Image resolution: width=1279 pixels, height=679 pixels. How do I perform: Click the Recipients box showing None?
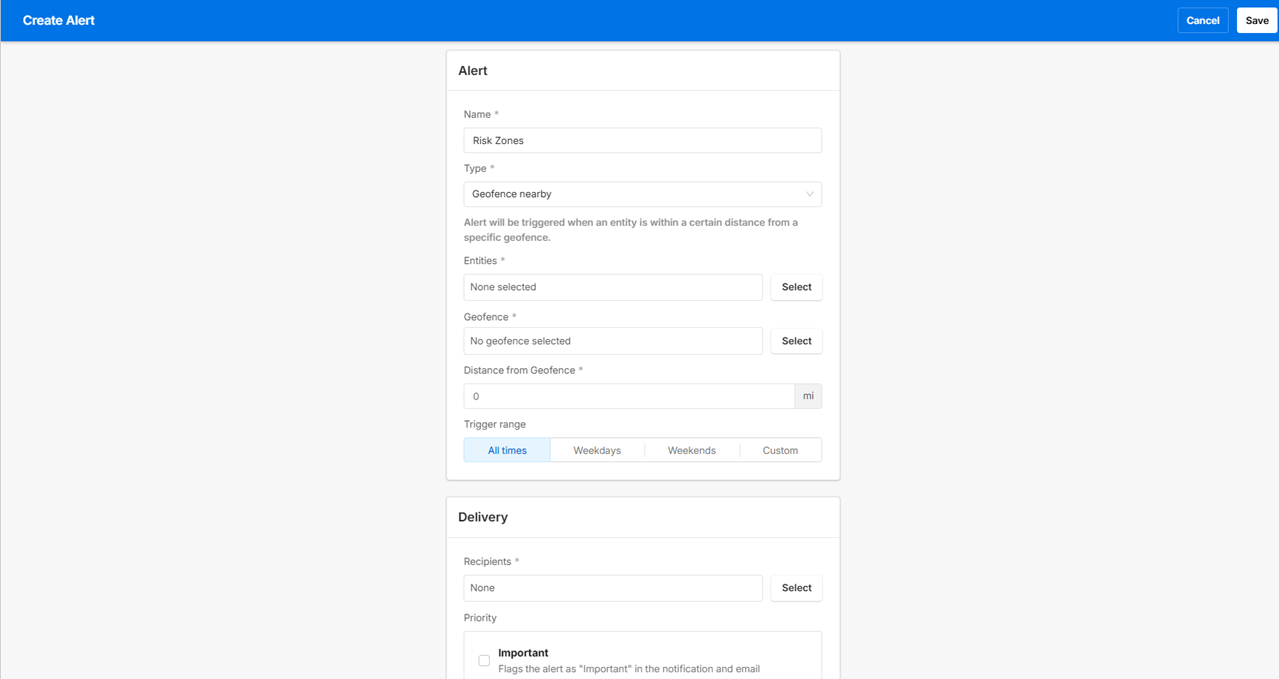(612, 588)
